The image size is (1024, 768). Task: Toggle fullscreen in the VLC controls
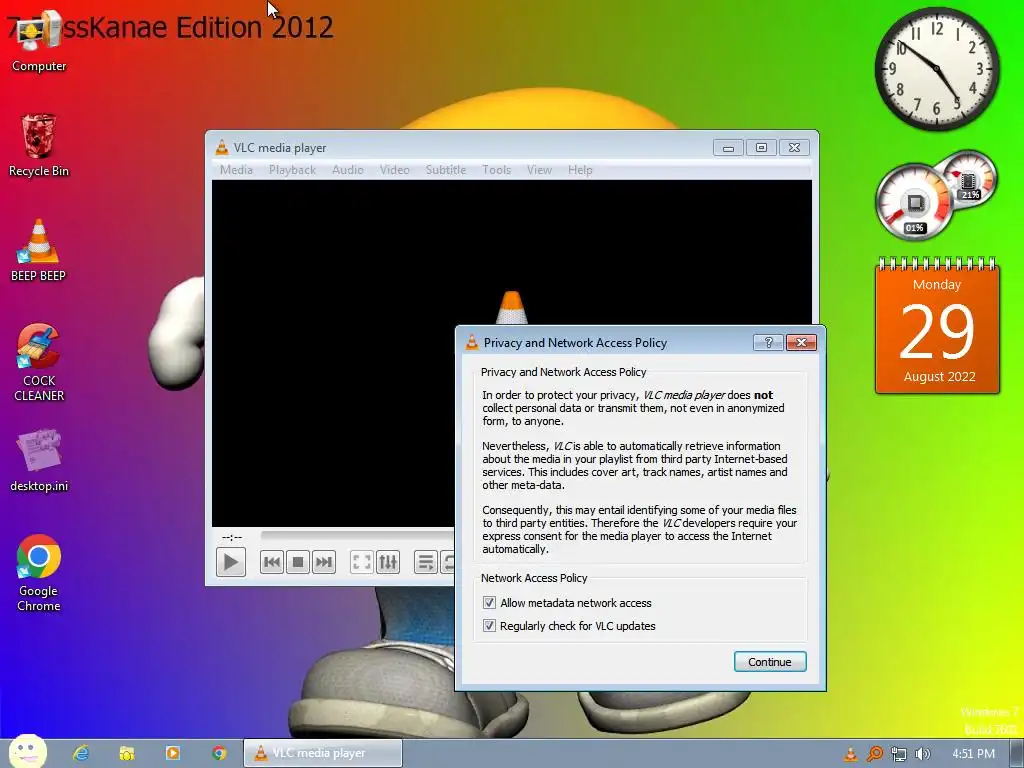click(362, 562)
